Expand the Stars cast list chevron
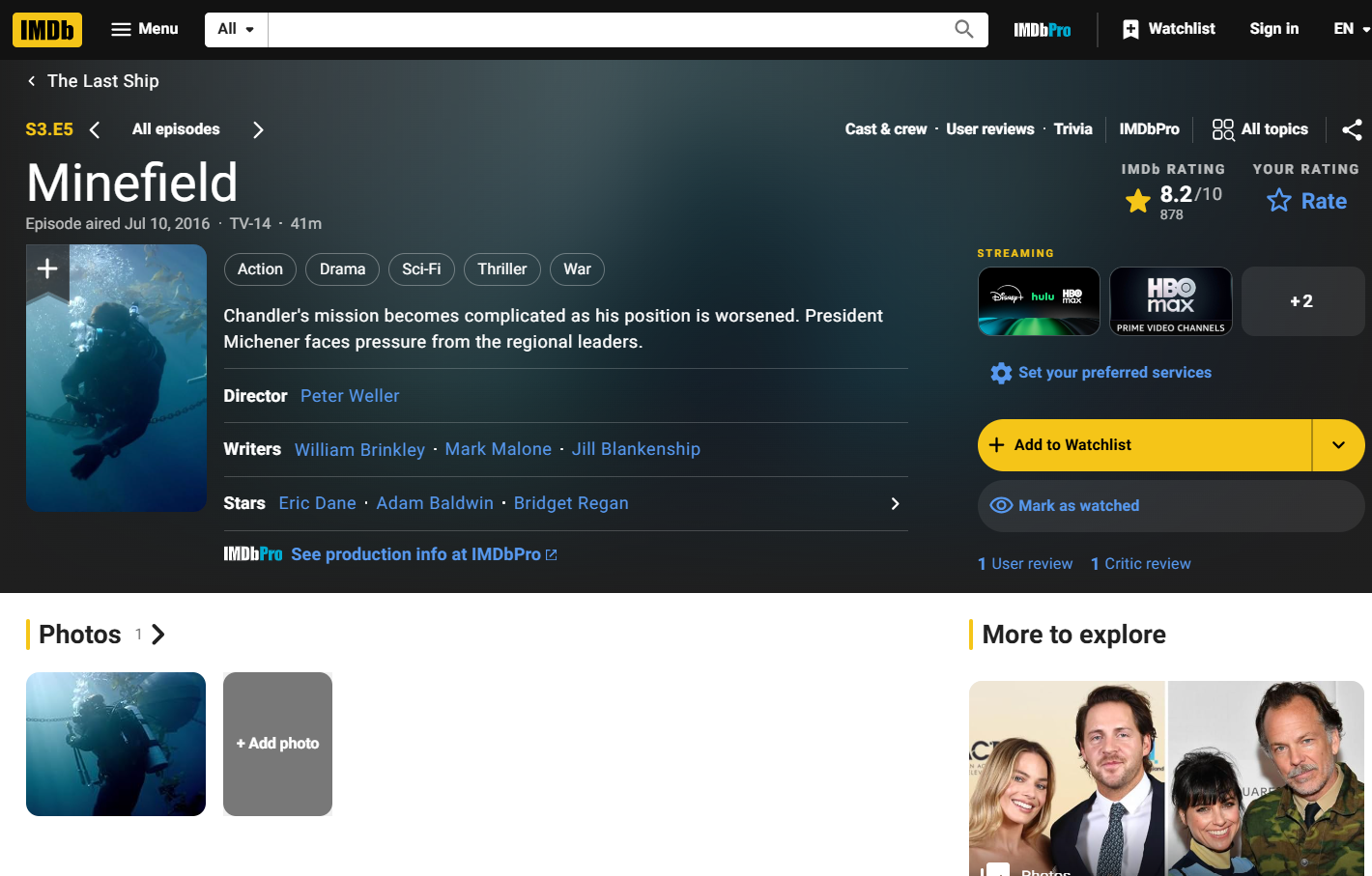1372x876 pixels. (x=895, y=503)
